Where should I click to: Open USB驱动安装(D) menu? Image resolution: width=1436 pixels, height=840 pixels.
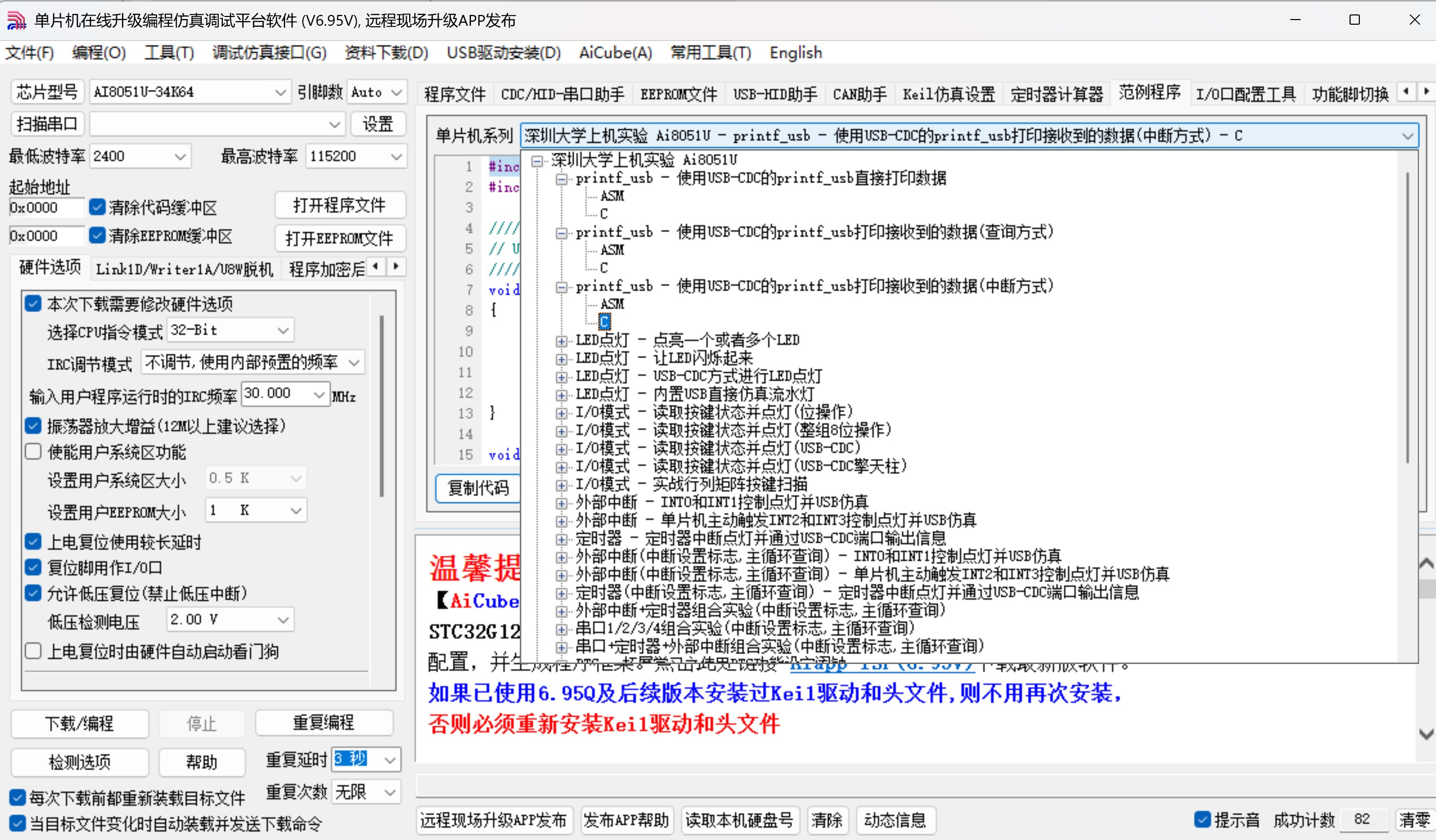tap(503, 53)
